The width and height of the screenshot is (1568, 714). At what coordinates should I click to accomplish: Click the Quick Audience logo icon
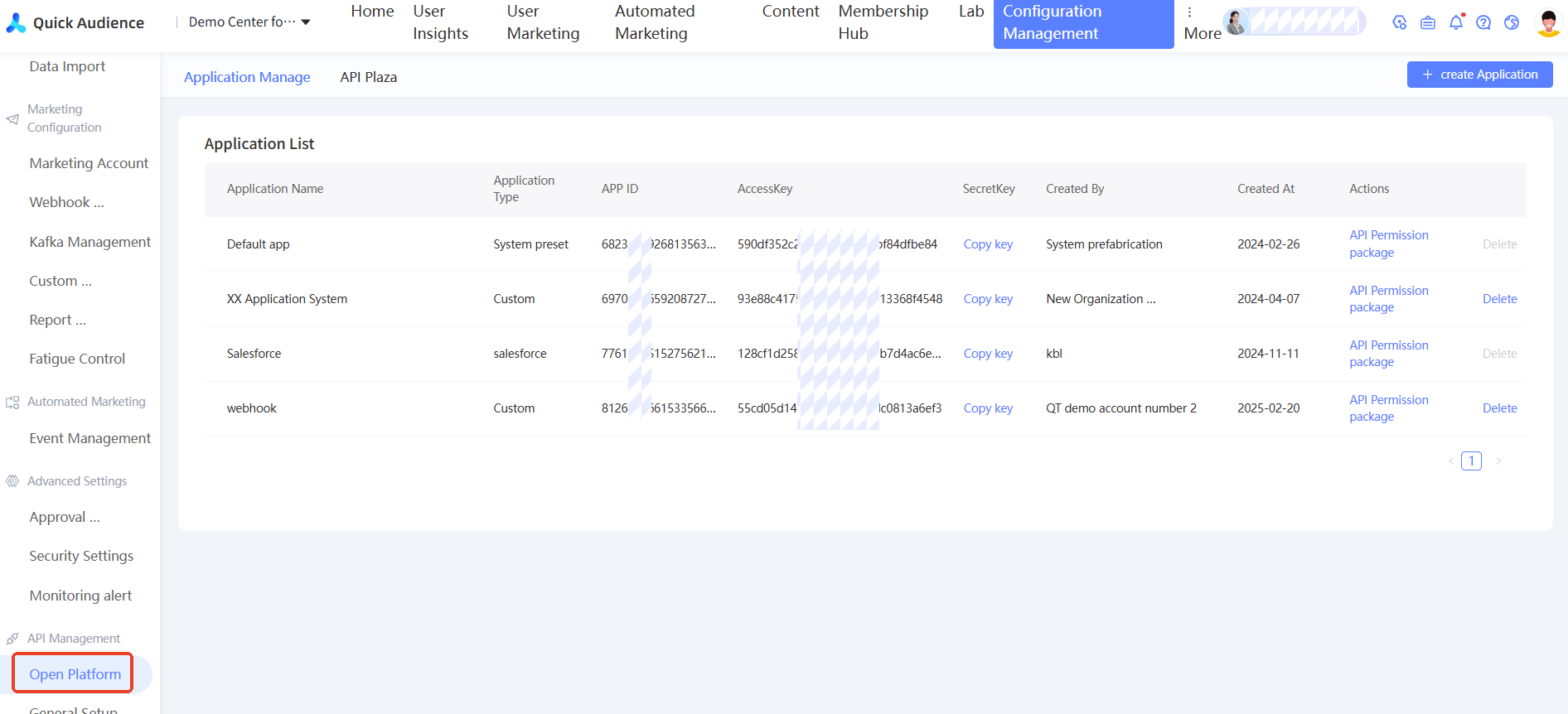tap(16, 22)
